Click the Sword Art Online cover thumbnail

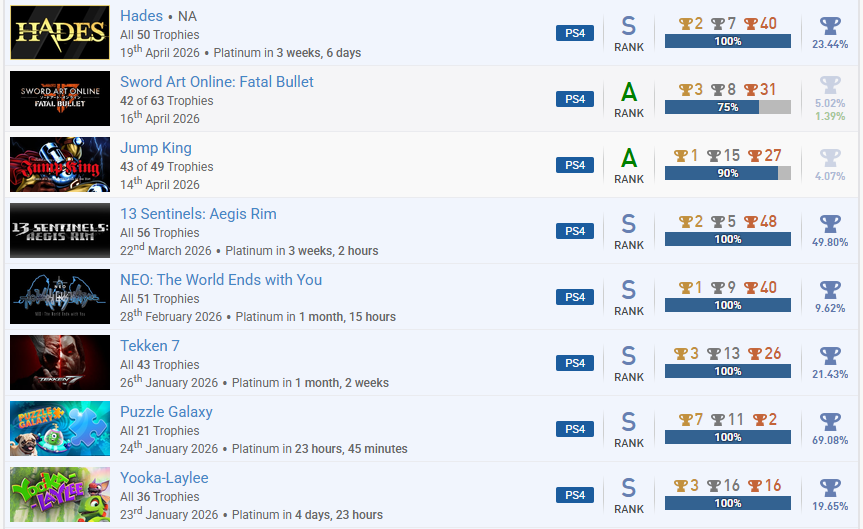pyautogui.click(x=60, y=99)
